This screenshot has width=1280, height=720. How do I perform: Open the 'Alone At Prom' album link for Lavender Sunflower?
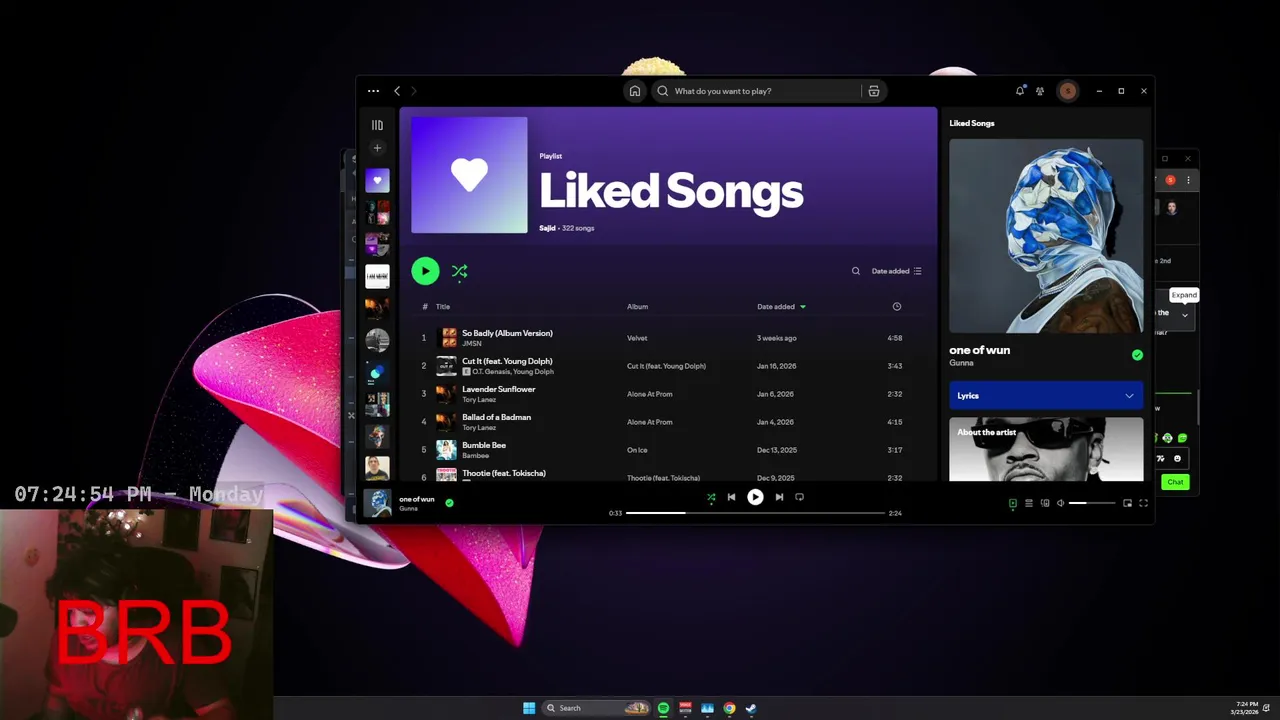650,394
